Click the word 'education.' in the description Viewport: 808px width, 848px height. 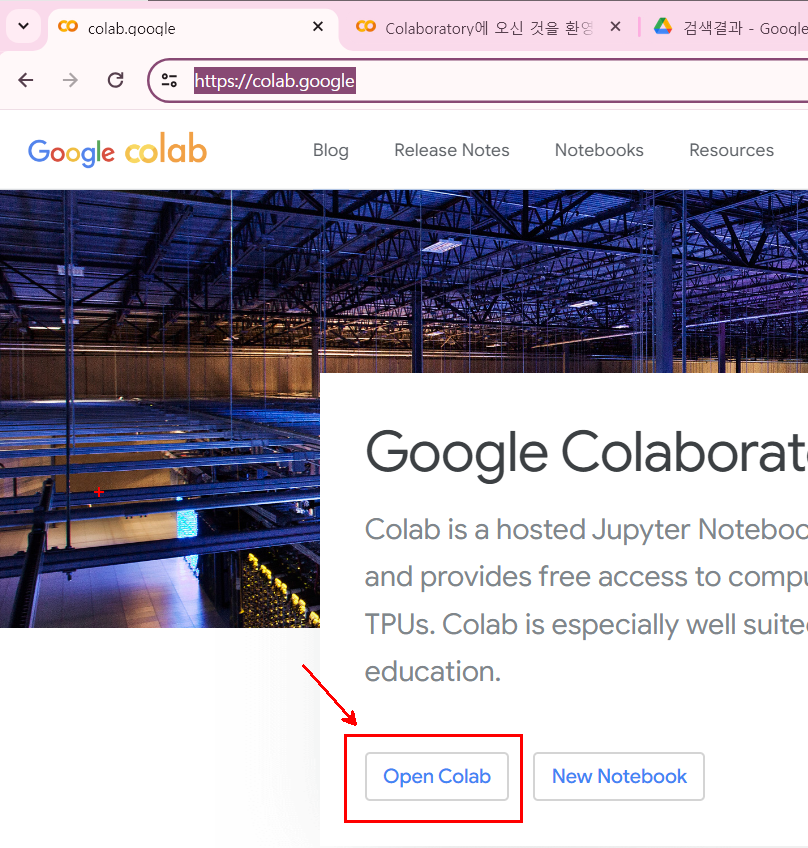[x=433, y=672]
